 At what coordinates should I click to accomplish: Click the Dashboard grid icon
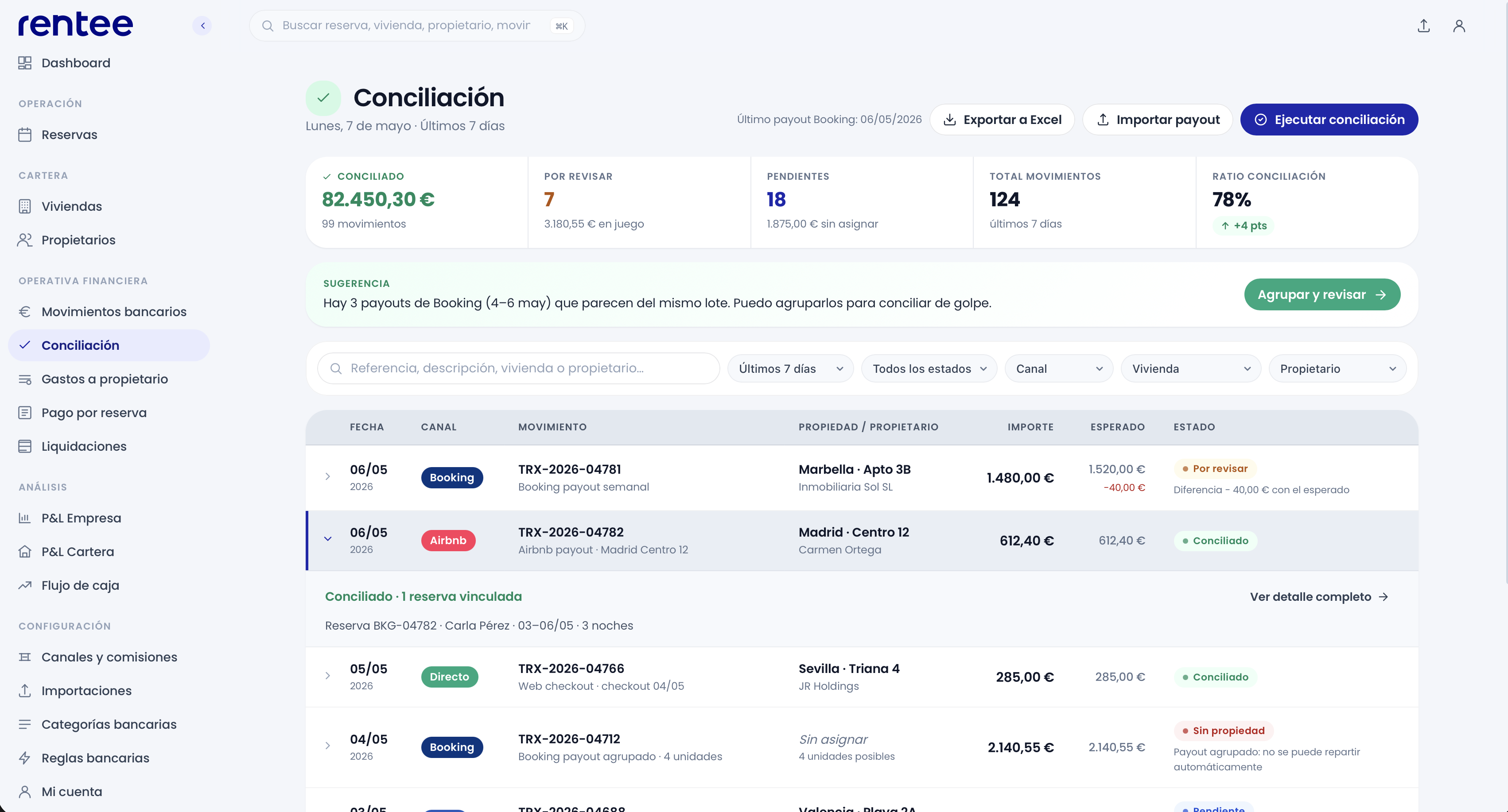(25, 62)
